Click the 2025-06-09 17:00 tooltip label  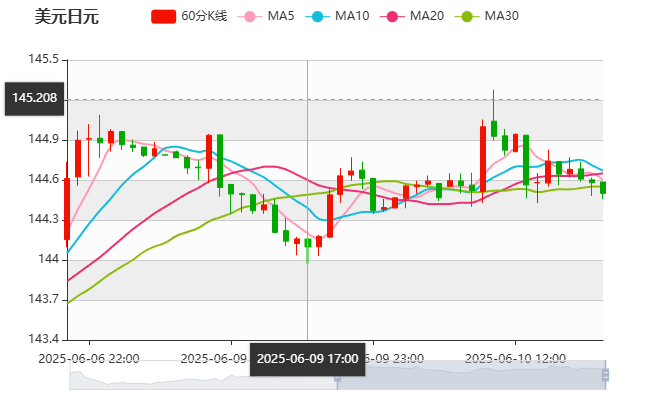[308, 359]
